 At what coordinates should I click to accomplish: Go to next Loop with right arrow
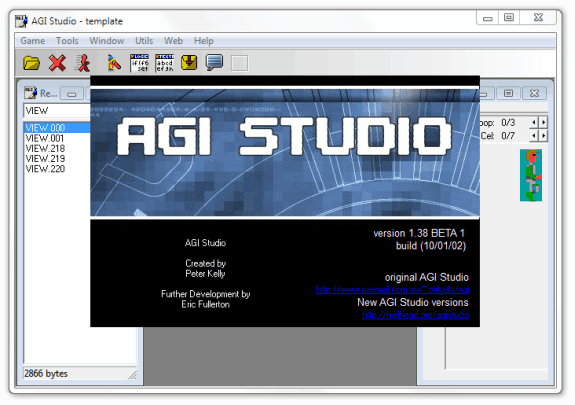pos(543,122)
